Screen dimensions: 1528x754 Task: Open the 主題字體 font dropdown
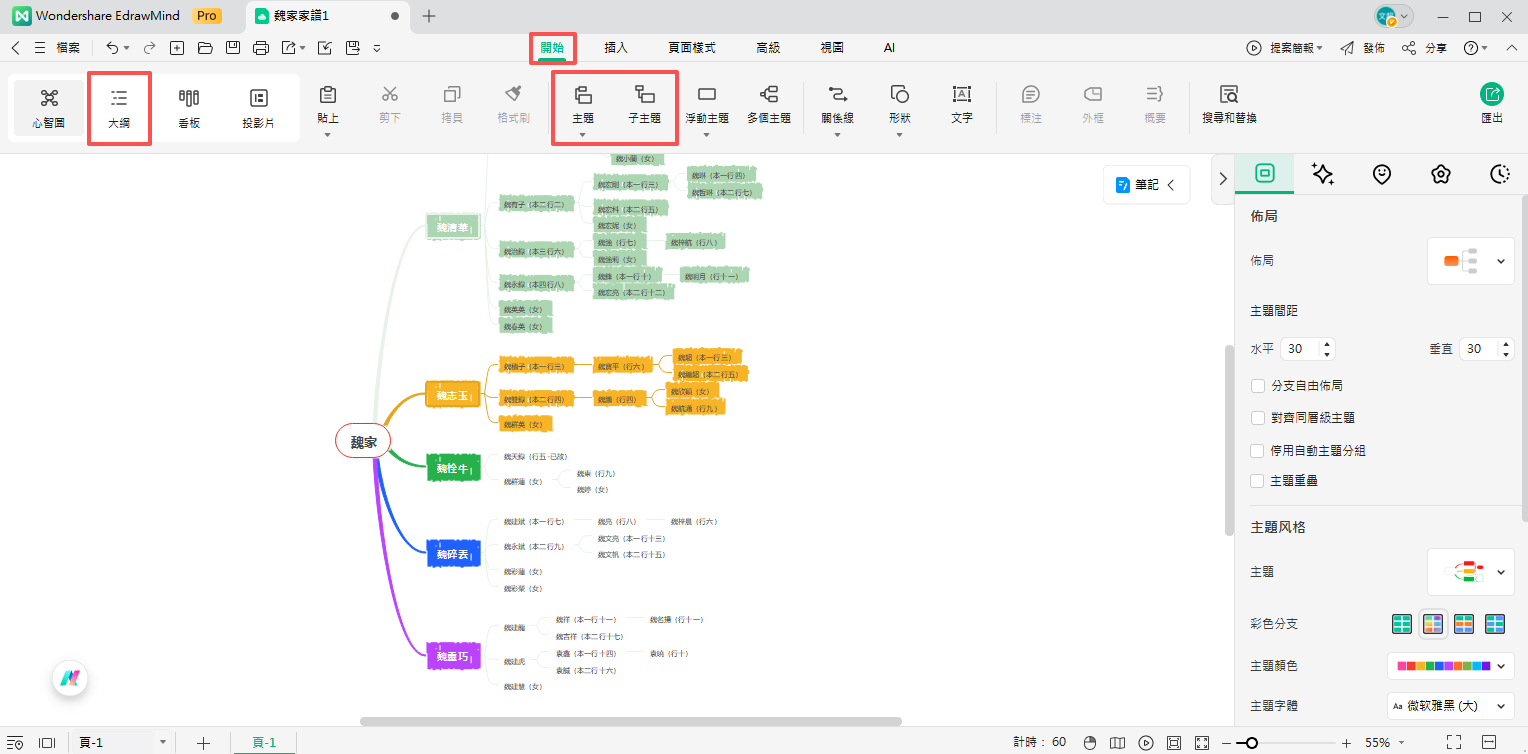tap(1449, 705)
